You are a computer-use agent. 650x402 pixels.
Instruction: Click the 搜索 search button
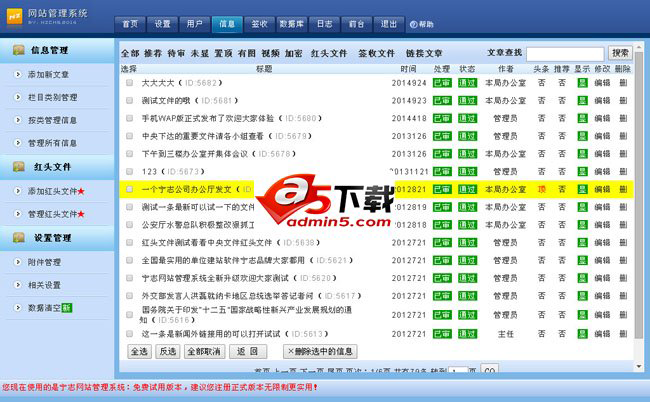(x=620, y=53)
